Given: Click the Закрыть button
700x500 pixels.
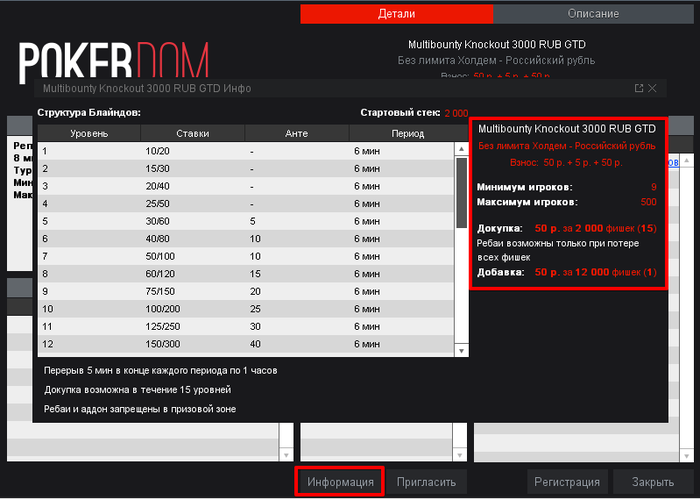Looking at the screenshot, I should coord(653,482).
